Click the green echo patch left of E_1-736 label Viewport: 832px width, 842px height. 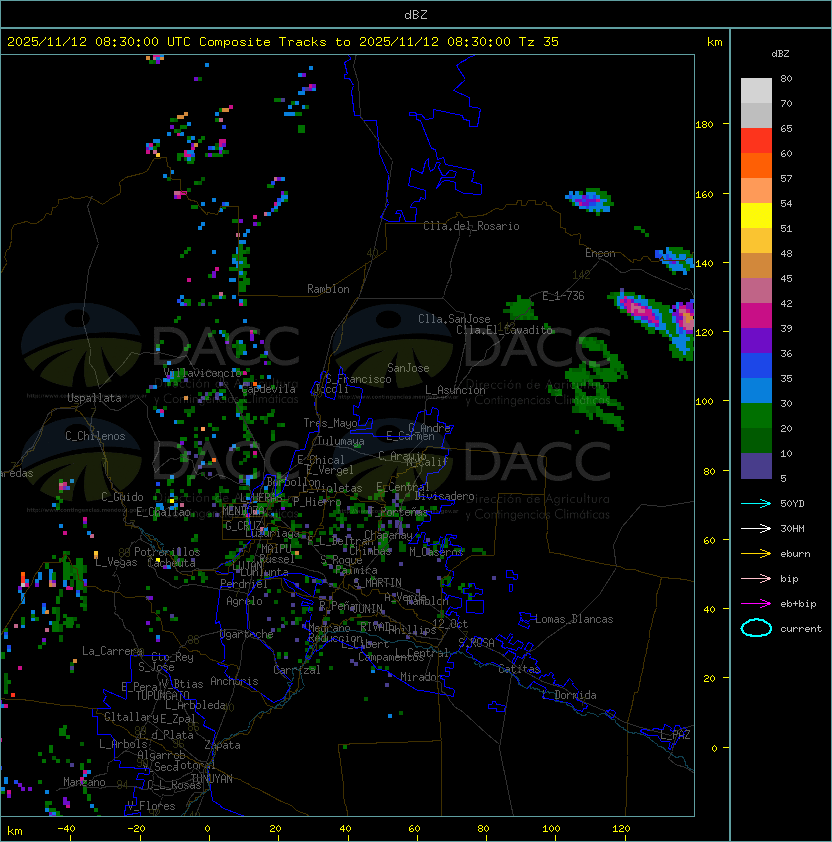[519, 308]
